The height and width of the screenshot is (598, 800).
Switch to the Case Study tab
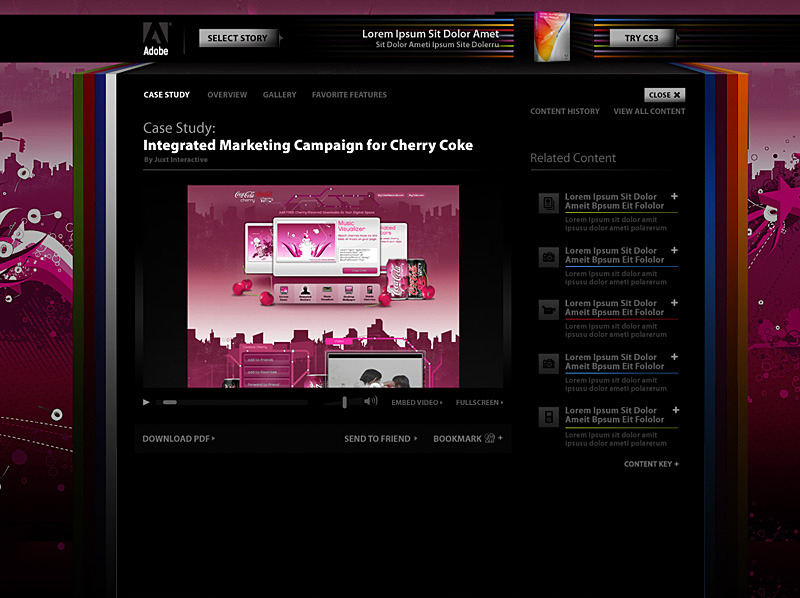point(166,95)
